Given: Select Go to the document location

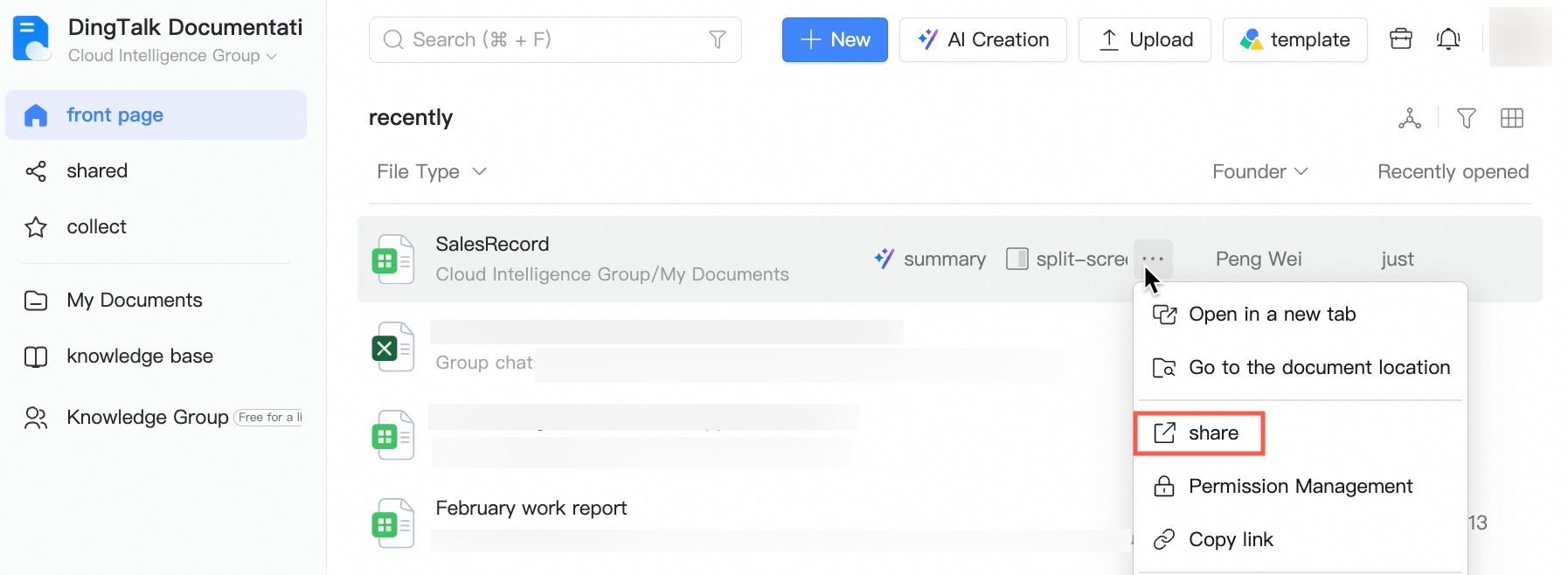Looking at the screenshot, I should pos(1300,368).
